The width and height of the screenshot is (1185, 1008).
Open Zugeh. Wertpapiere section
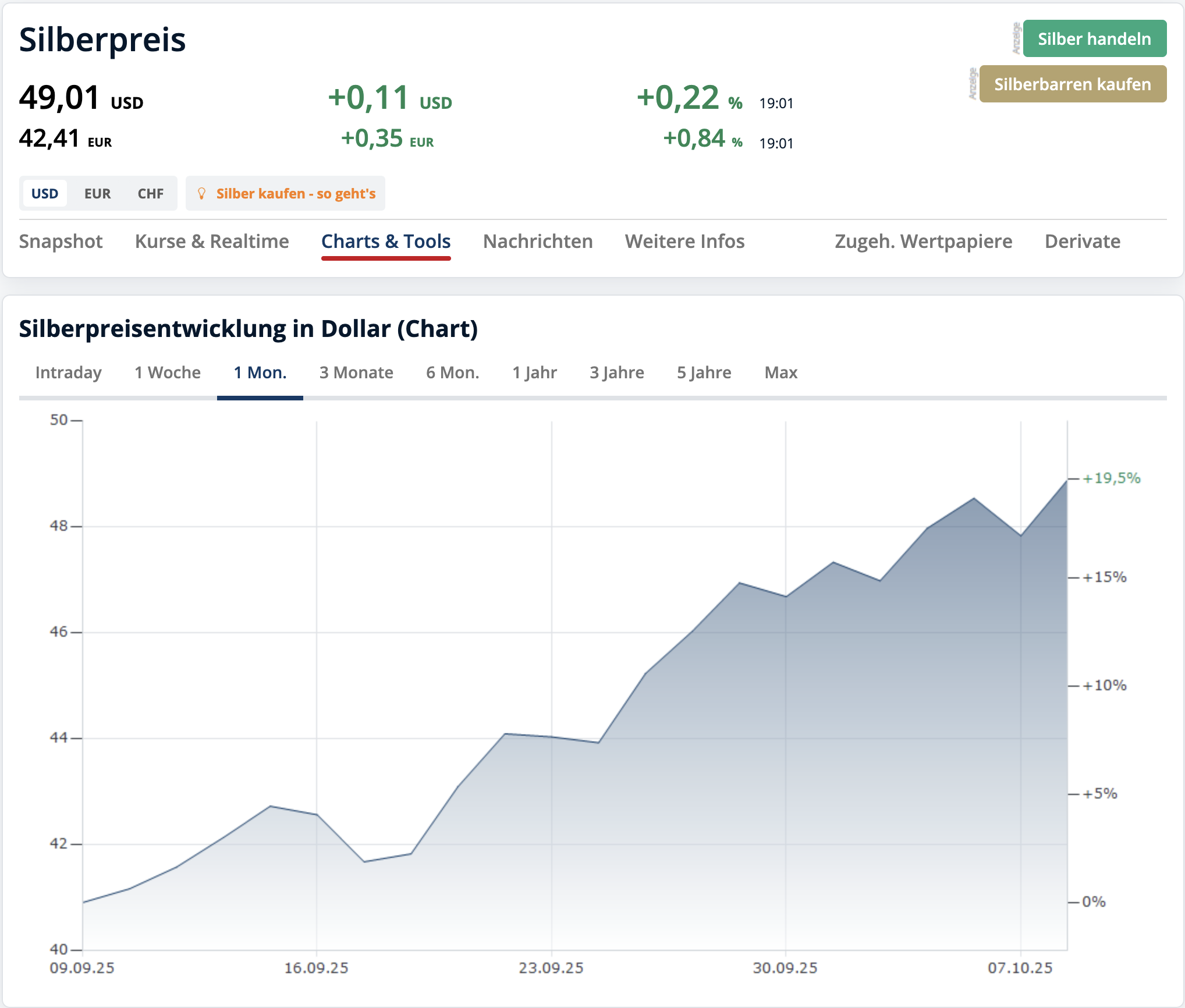[923, 242]
